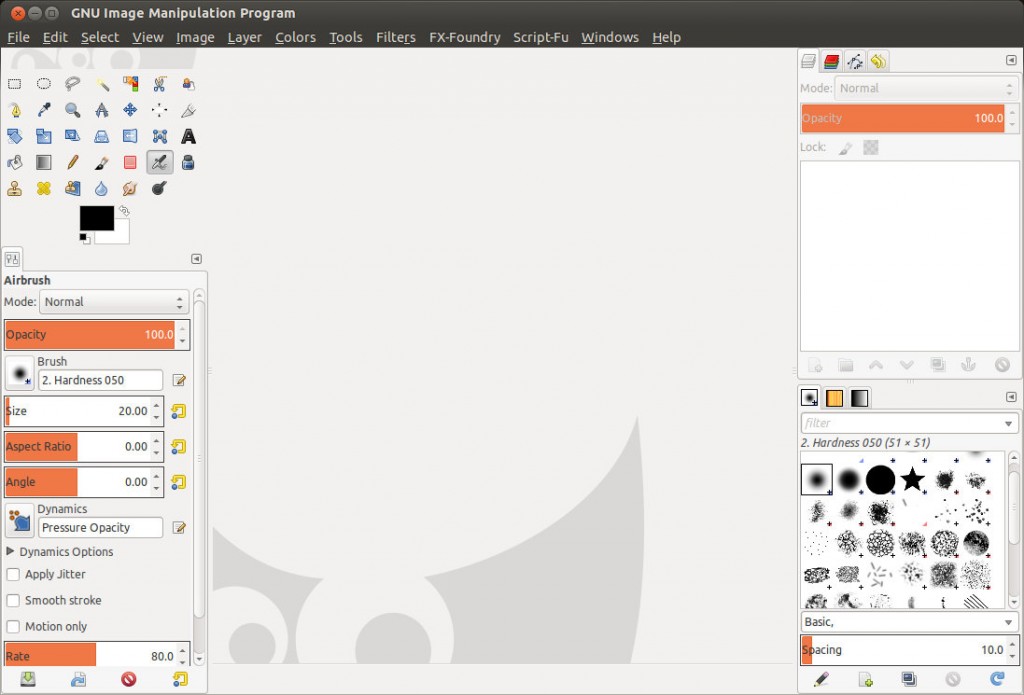Switch to the Patterns tab
1024x695 pixels.
[x=835, y=398]
